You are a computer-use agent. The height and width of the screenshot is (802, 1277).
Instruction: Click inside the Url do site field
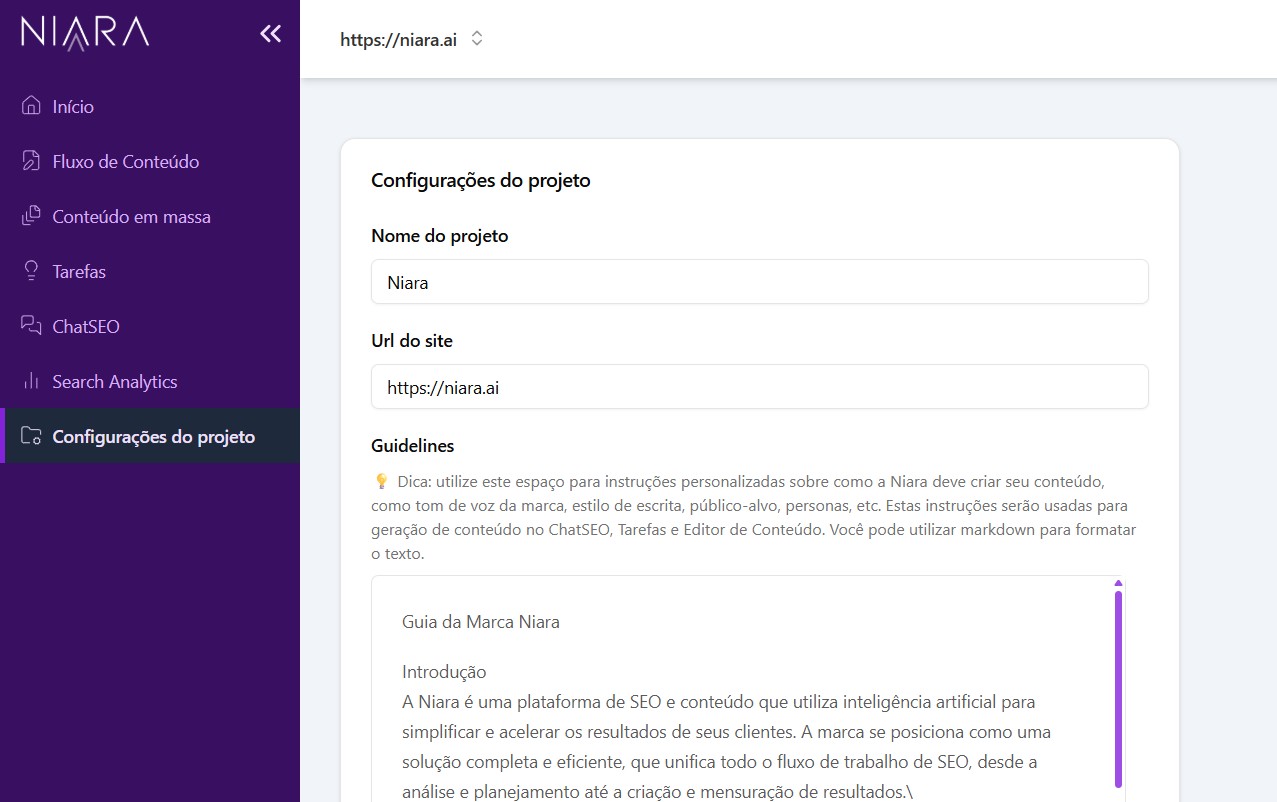pyautogui.click(x=759, y=387)
